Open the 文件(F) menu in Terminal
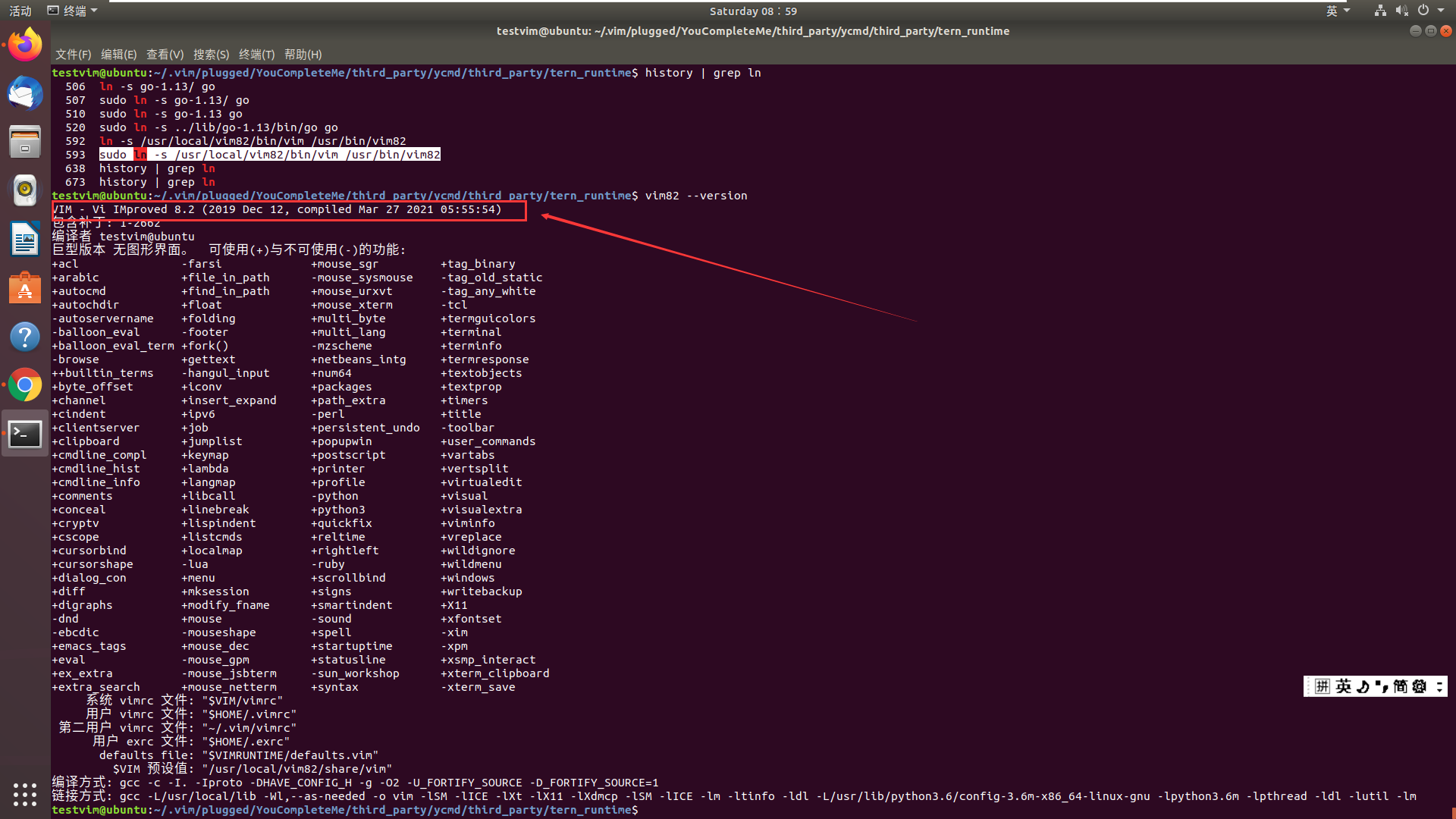Image resolution: width=1456 pixels, height=819 pixels. tap(73, 54)
